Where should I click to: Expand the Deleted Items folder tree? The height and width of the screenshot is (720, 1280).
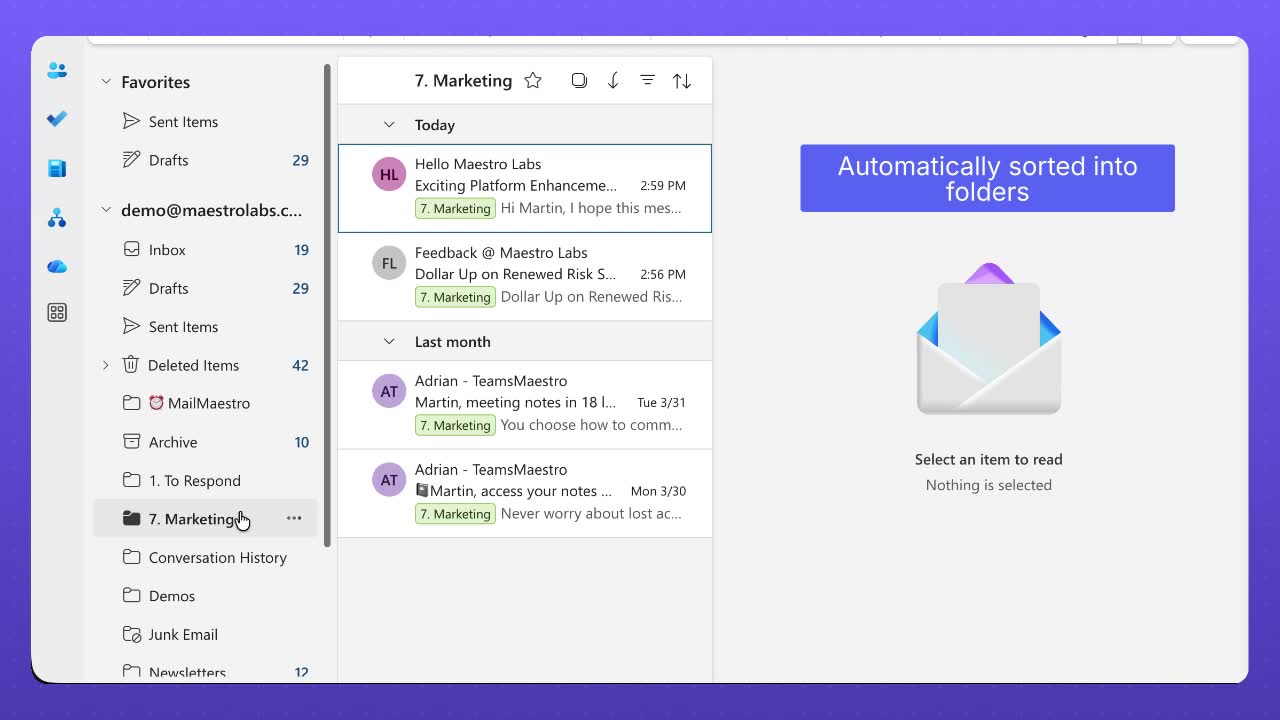[106, 365]
